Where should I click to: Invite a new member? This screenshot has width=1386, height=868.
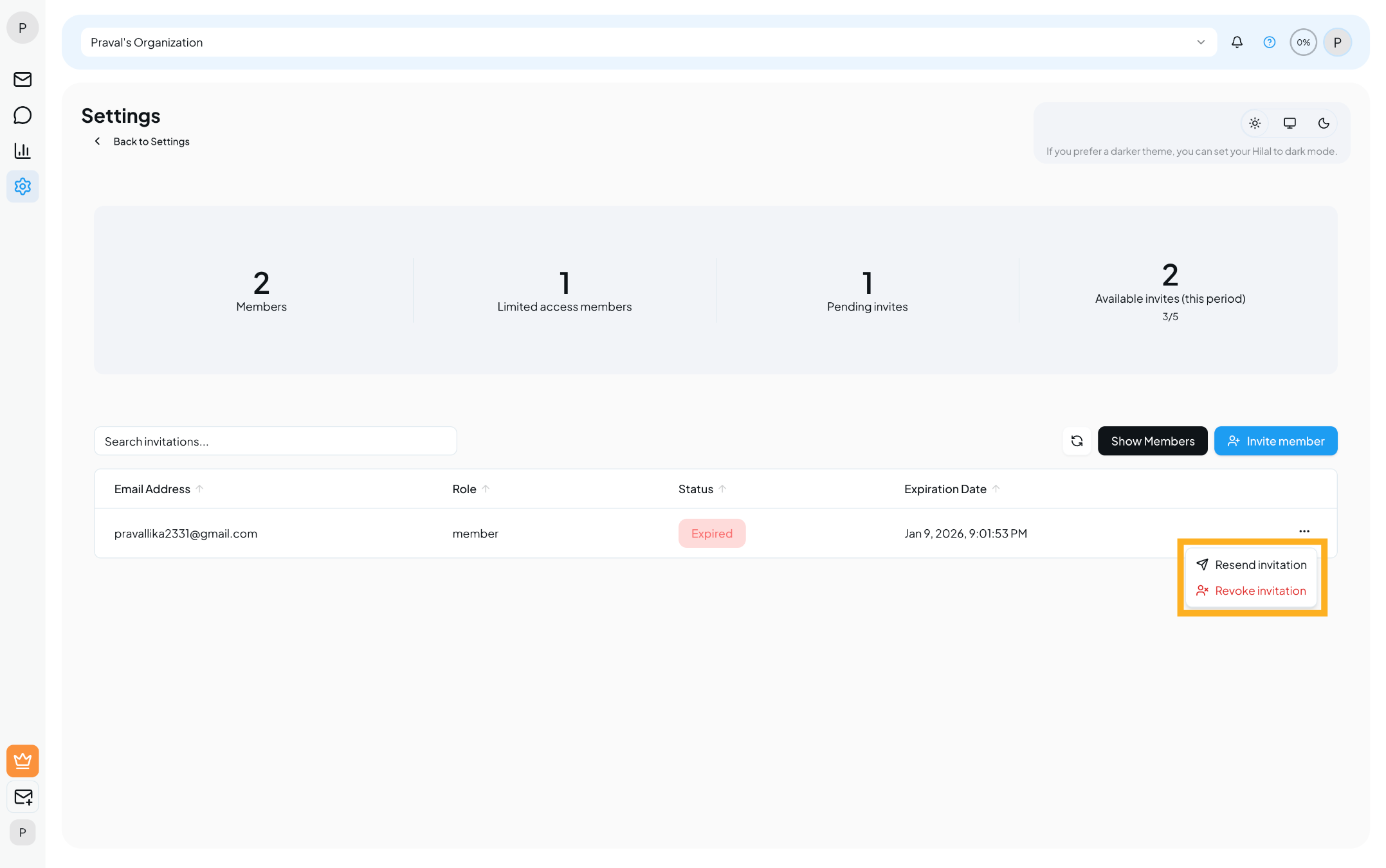click(x=1275, y=440)
